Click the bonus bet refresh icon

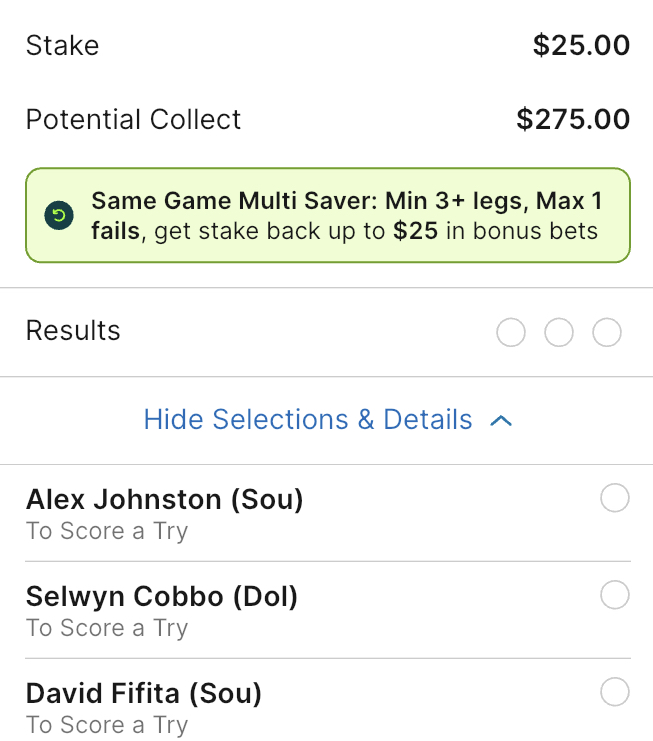(58, 216)
